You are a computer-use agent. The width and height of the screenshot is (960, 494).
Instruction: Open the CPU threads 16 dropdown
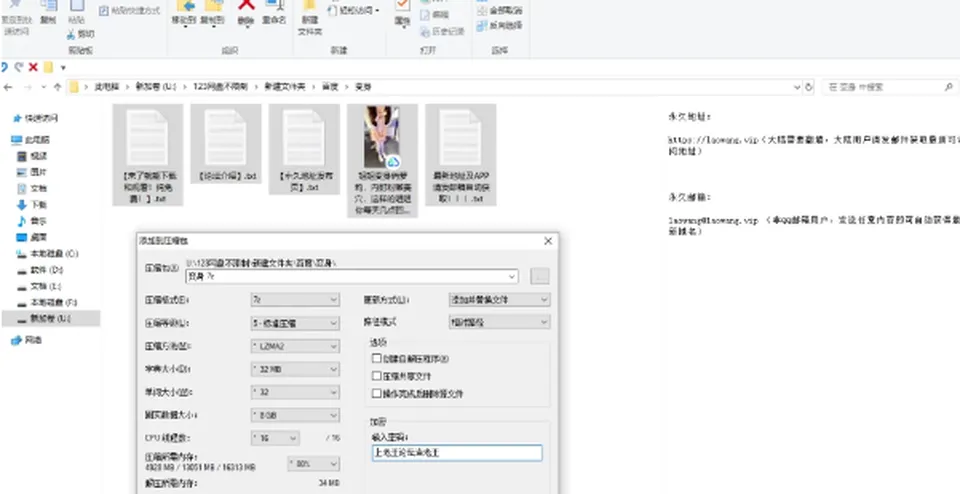click(275, 438)
